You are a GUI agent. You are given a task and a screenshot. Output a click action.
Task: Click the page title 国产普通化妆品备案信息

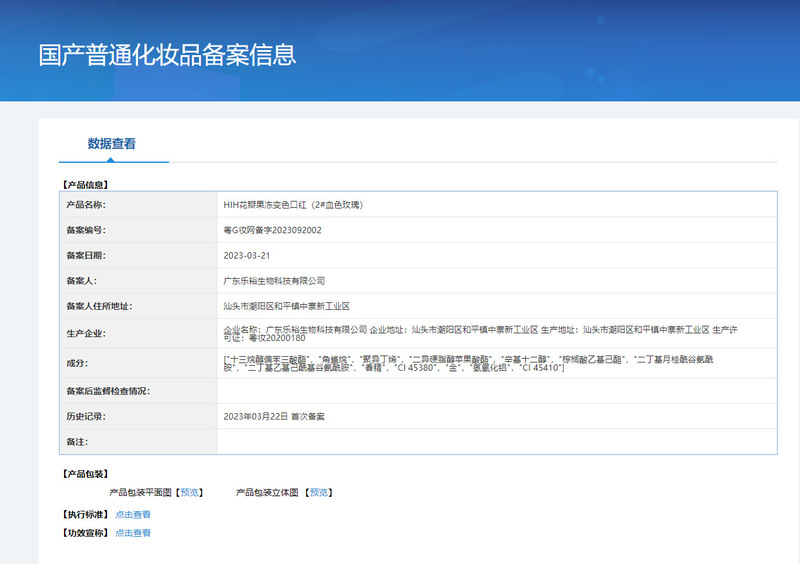coord(167,54)
